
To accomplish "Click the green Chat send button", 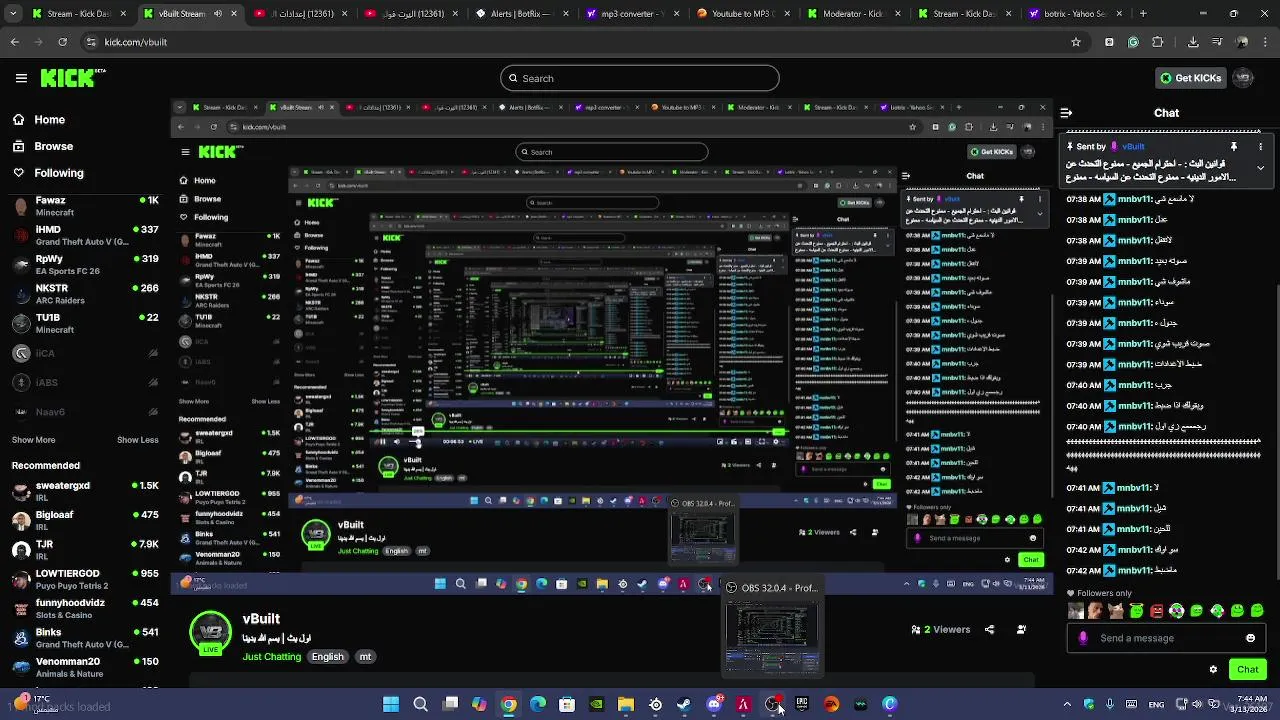I will pyautogui.click(x=1247, y=669).
